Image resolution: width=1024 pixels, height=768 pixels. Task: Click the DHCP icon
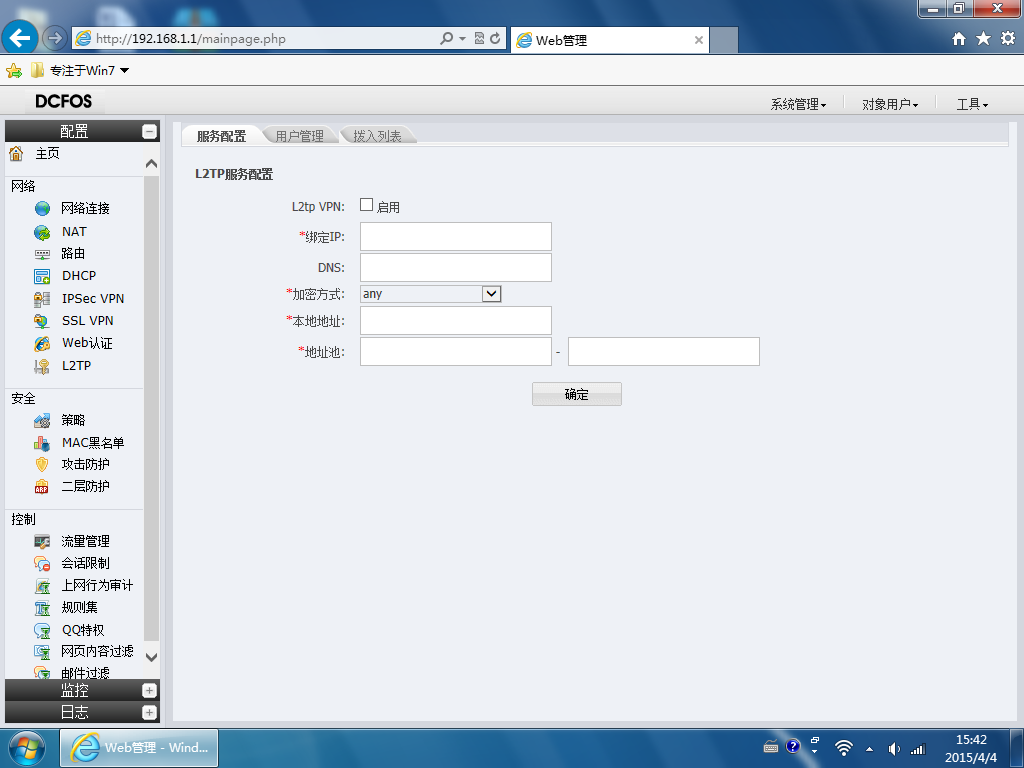(42, 276)
